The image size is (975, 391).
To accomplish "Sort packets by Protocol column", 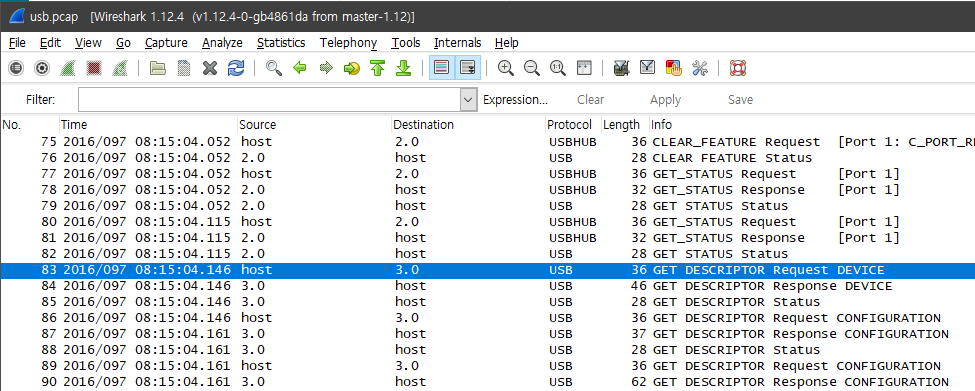I will point(573,124).
